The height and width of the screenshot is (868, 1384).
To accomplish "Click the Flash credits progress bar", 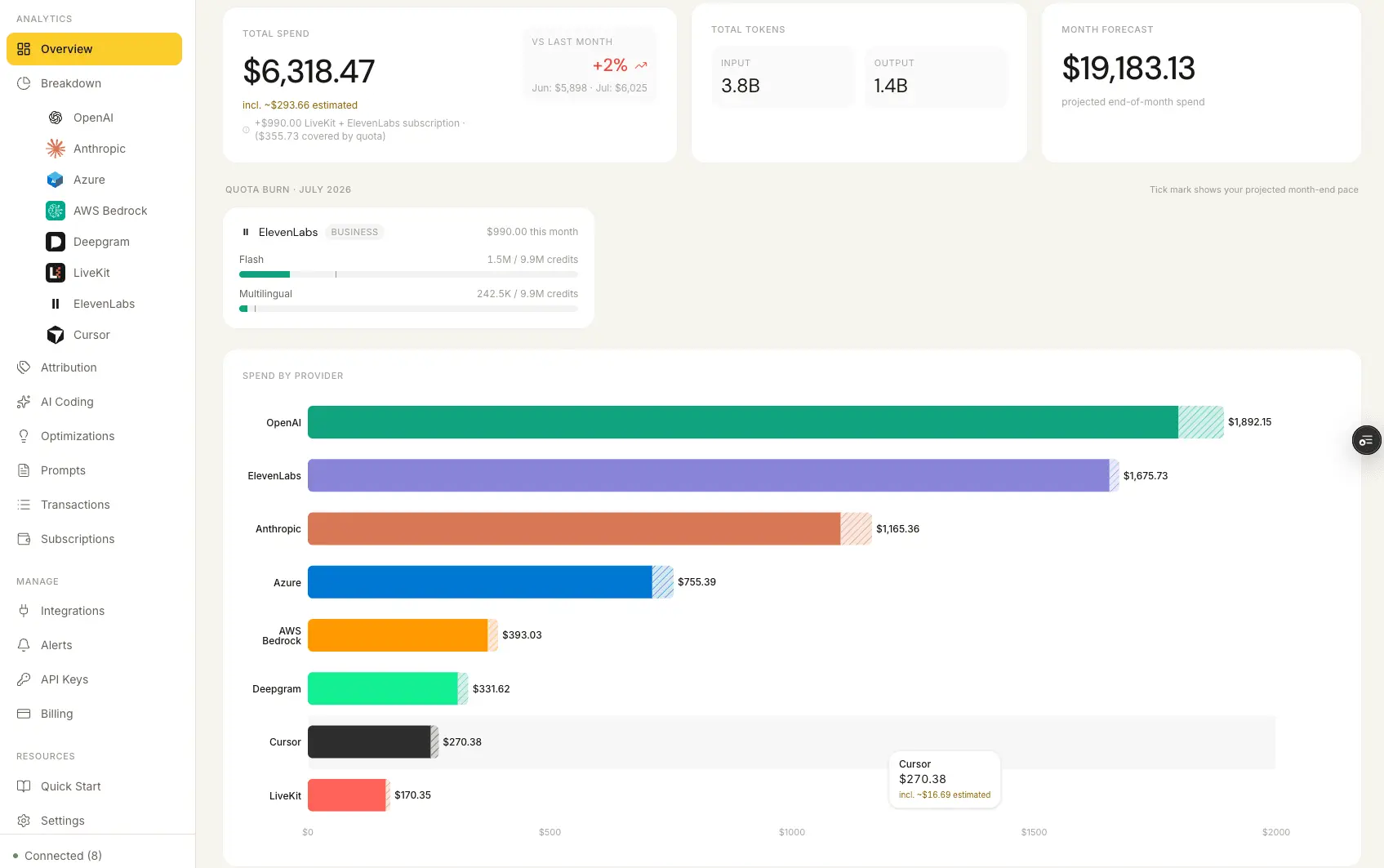I will (408, 274).
